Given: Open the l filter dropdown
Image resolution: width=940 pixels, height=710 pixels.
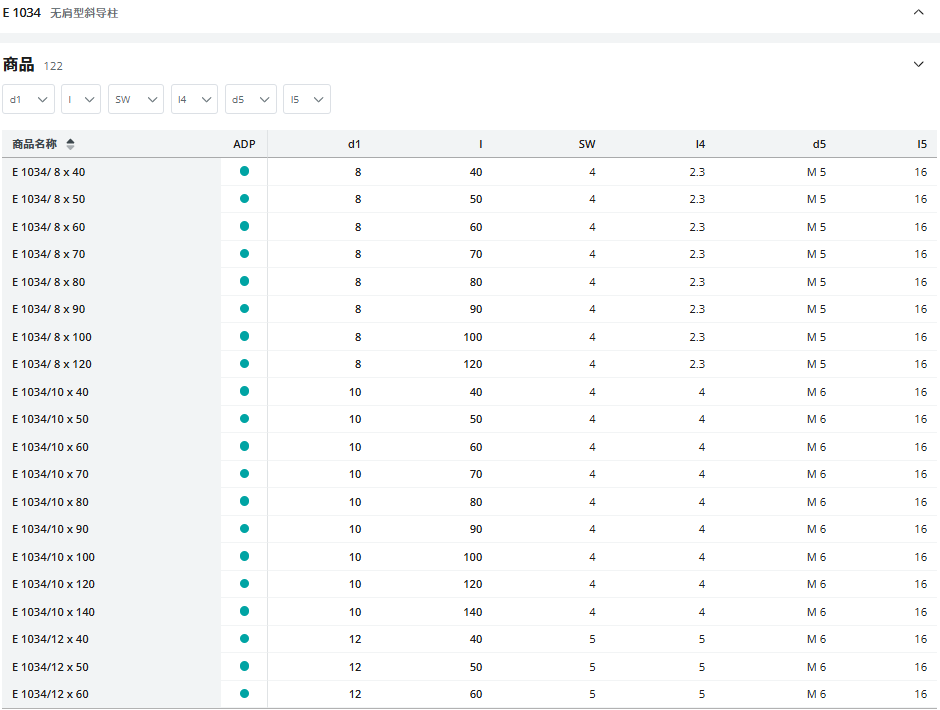Looking at the screenshot, I should tap(80, 99).
